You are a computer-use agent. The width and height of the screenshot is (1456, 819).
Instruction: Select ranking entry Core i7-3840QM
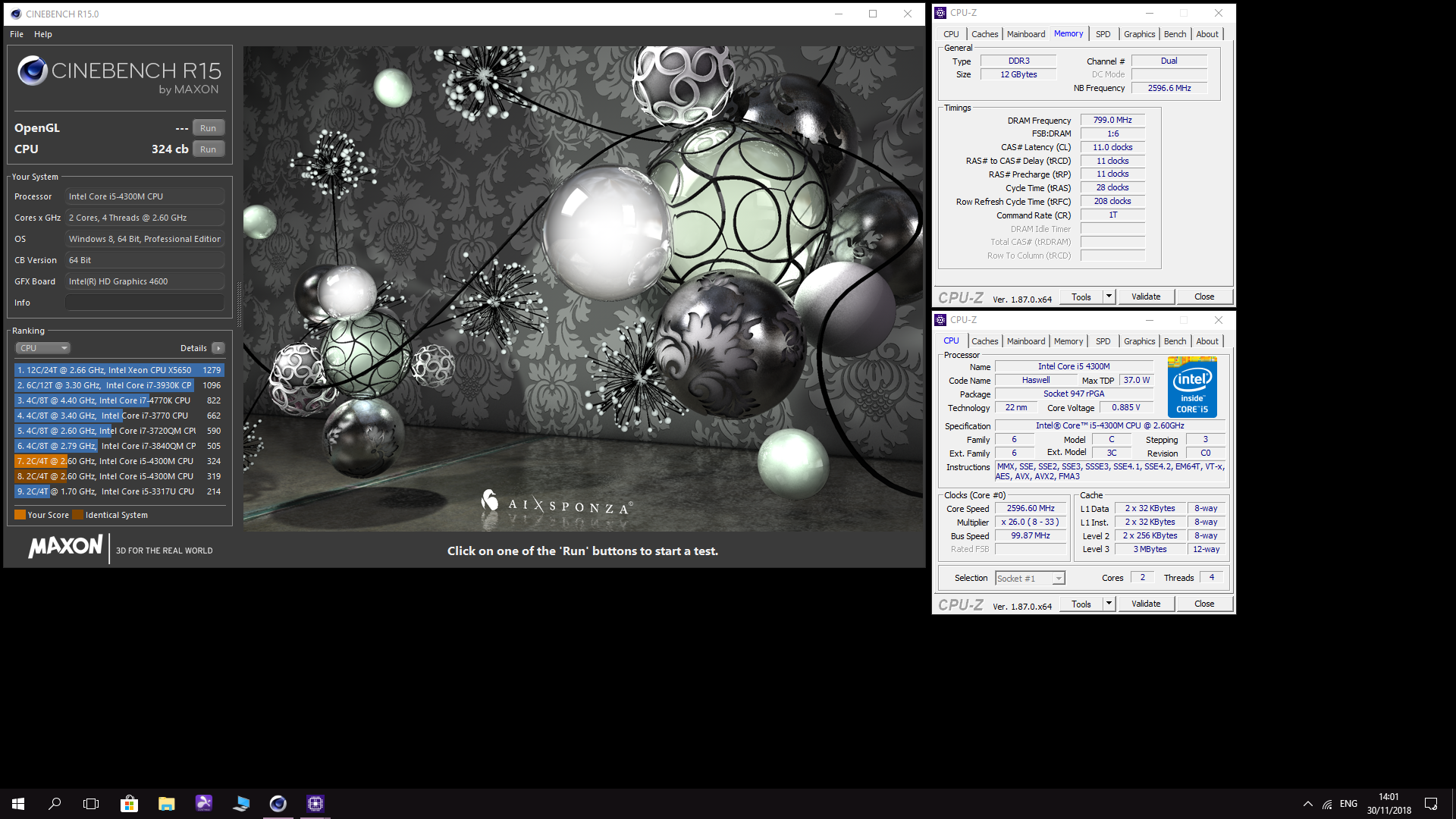point(119,446)
